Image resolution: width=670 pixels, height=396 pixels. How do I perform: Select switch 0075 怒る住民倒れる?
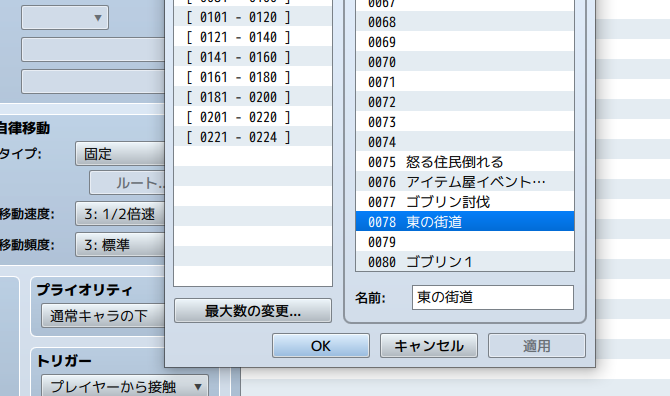click(464, 162)
